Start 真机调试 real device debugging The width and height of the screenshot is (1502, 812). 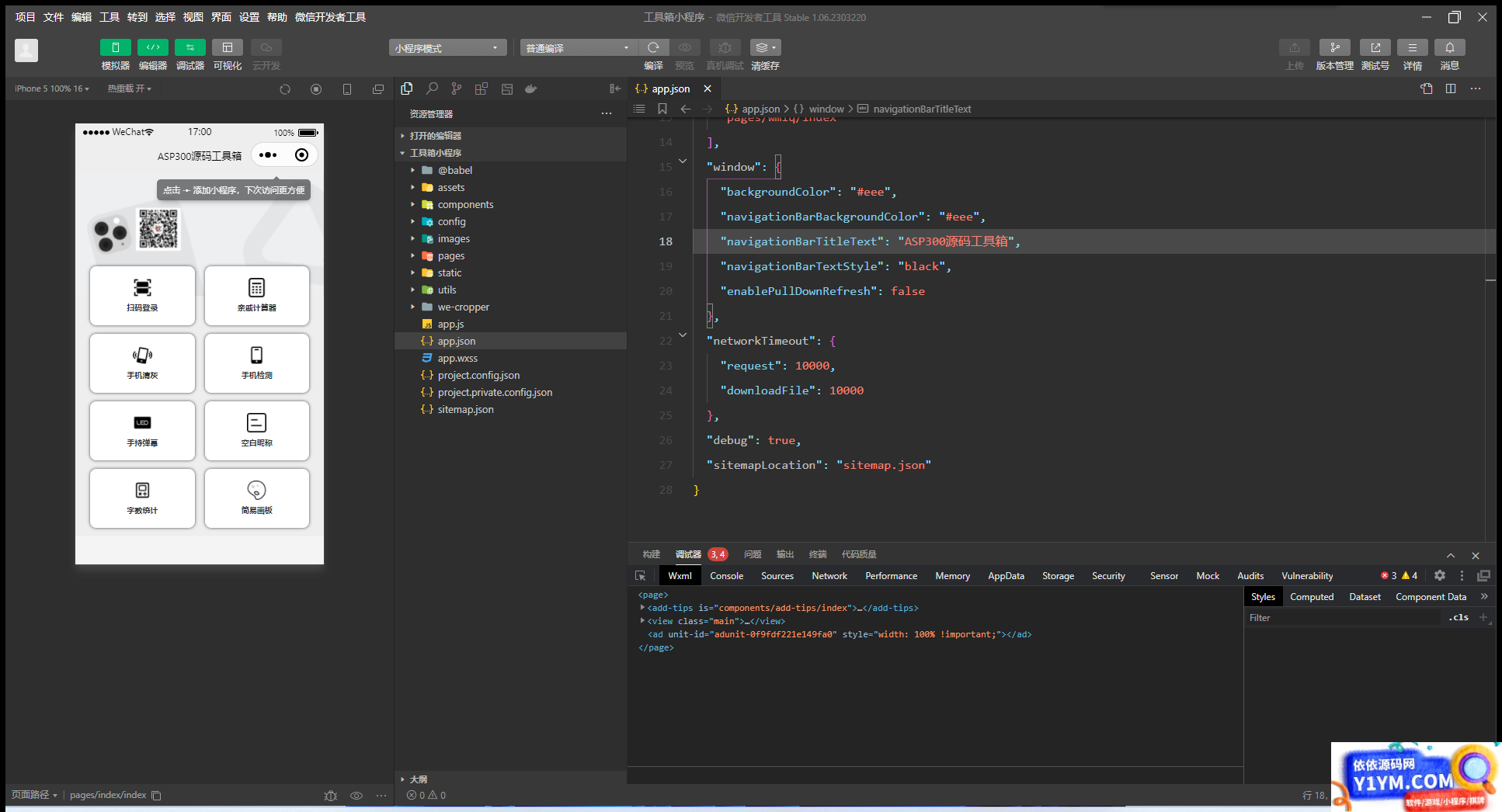(725, 47)
